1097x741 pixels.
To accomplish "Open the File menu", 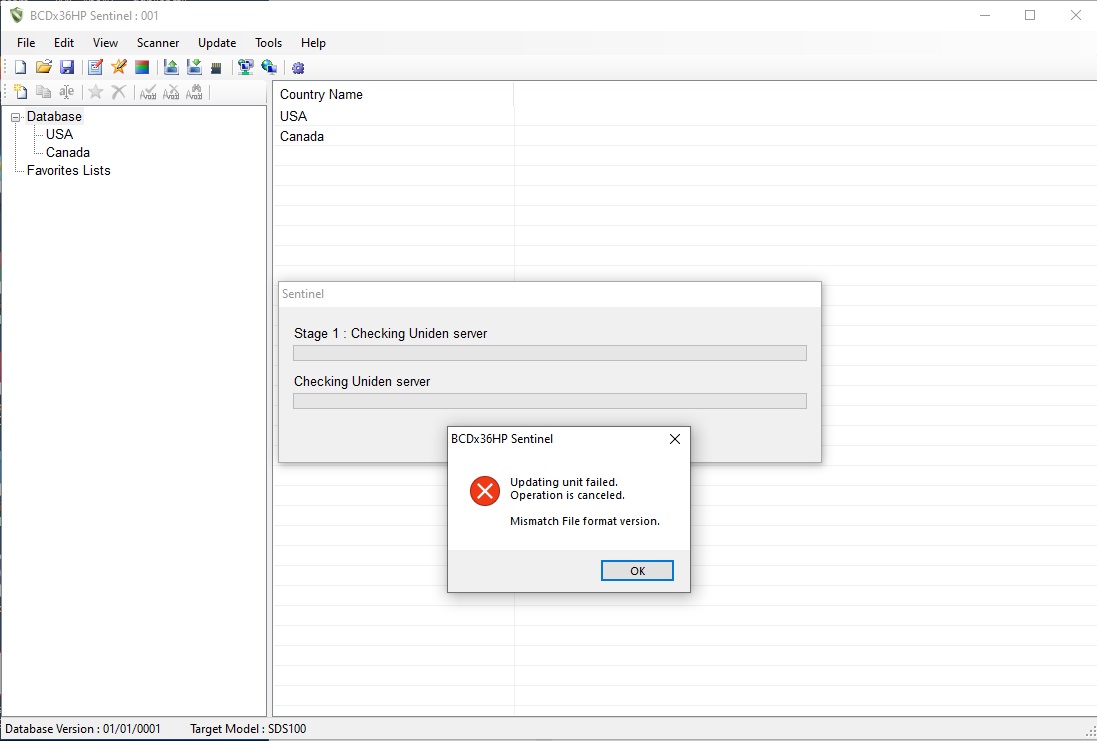I will [x=26, y=43].
